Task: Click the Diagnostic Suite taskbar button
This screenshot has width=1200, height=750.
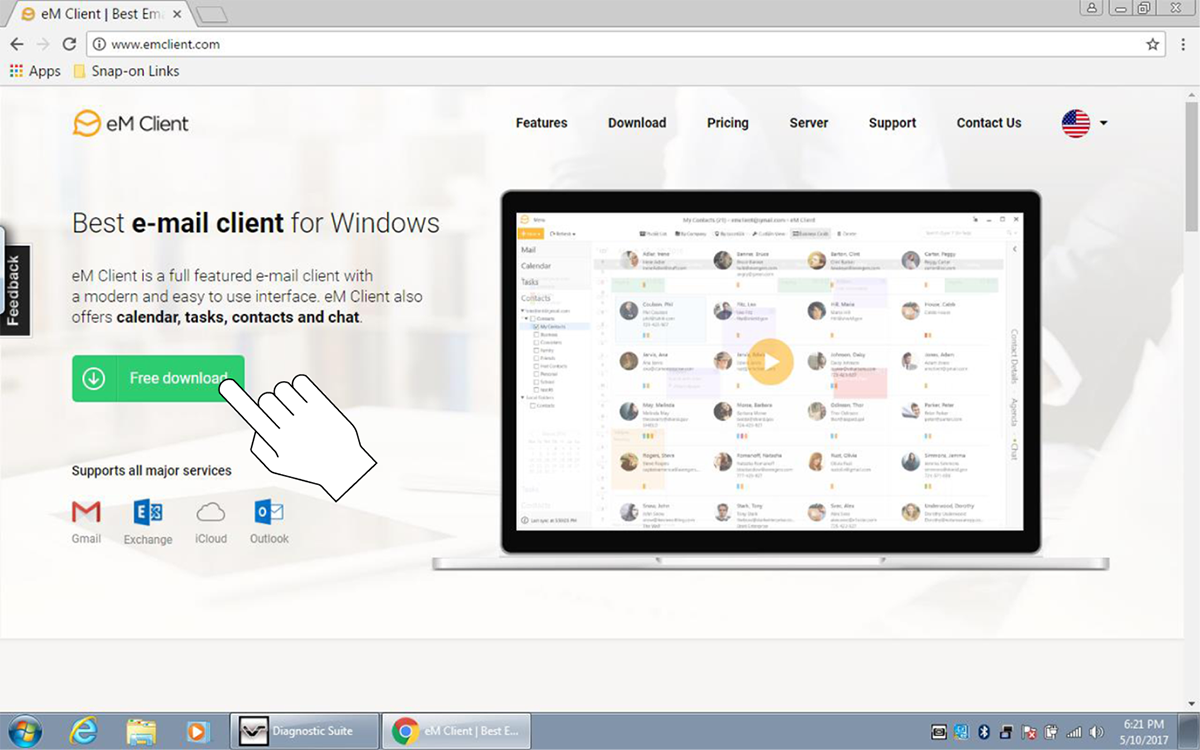Action: tap(305, 731)
